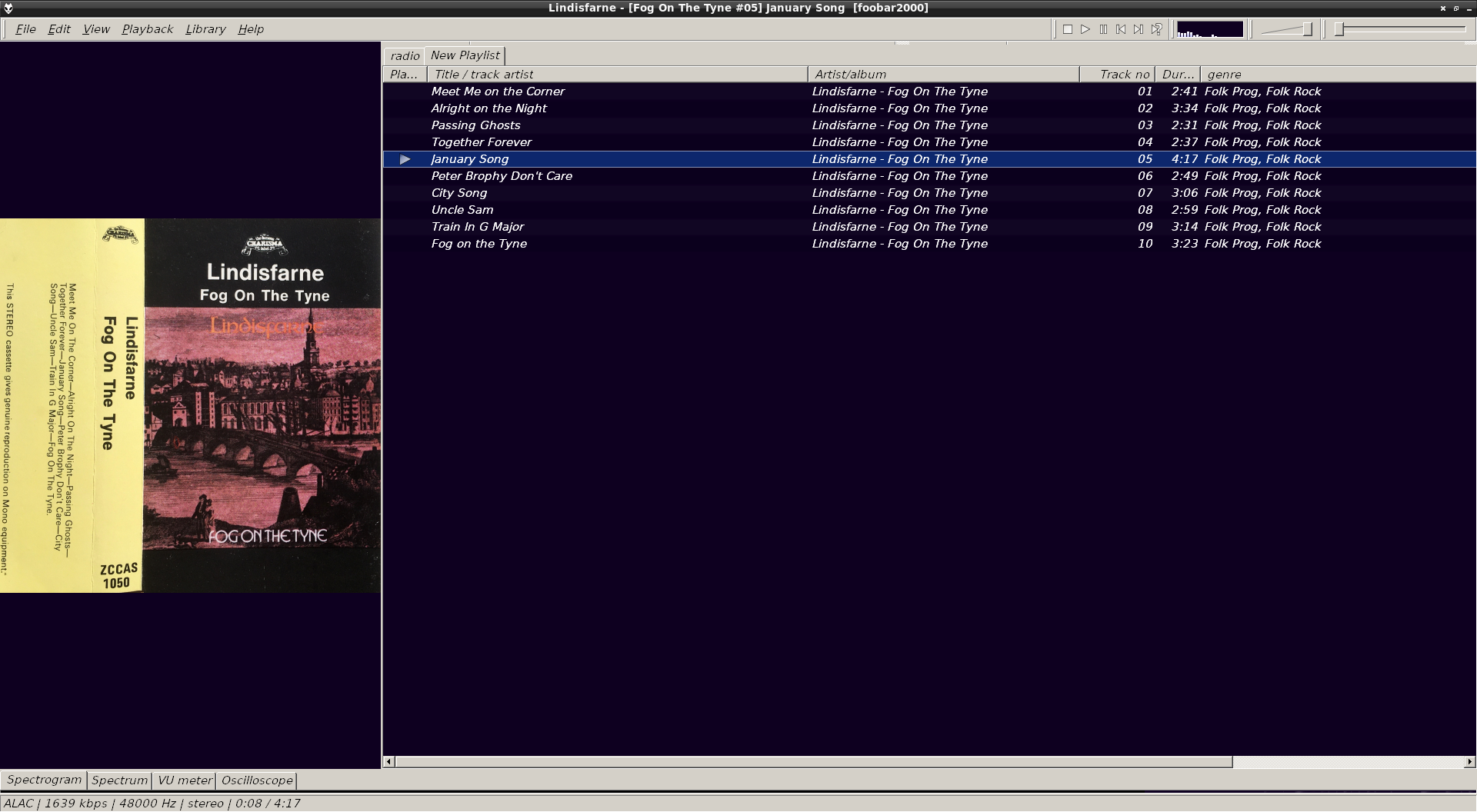1477x812 pixels.
Task: Click track number 01 cell
Action: [x=1145, y=92]
